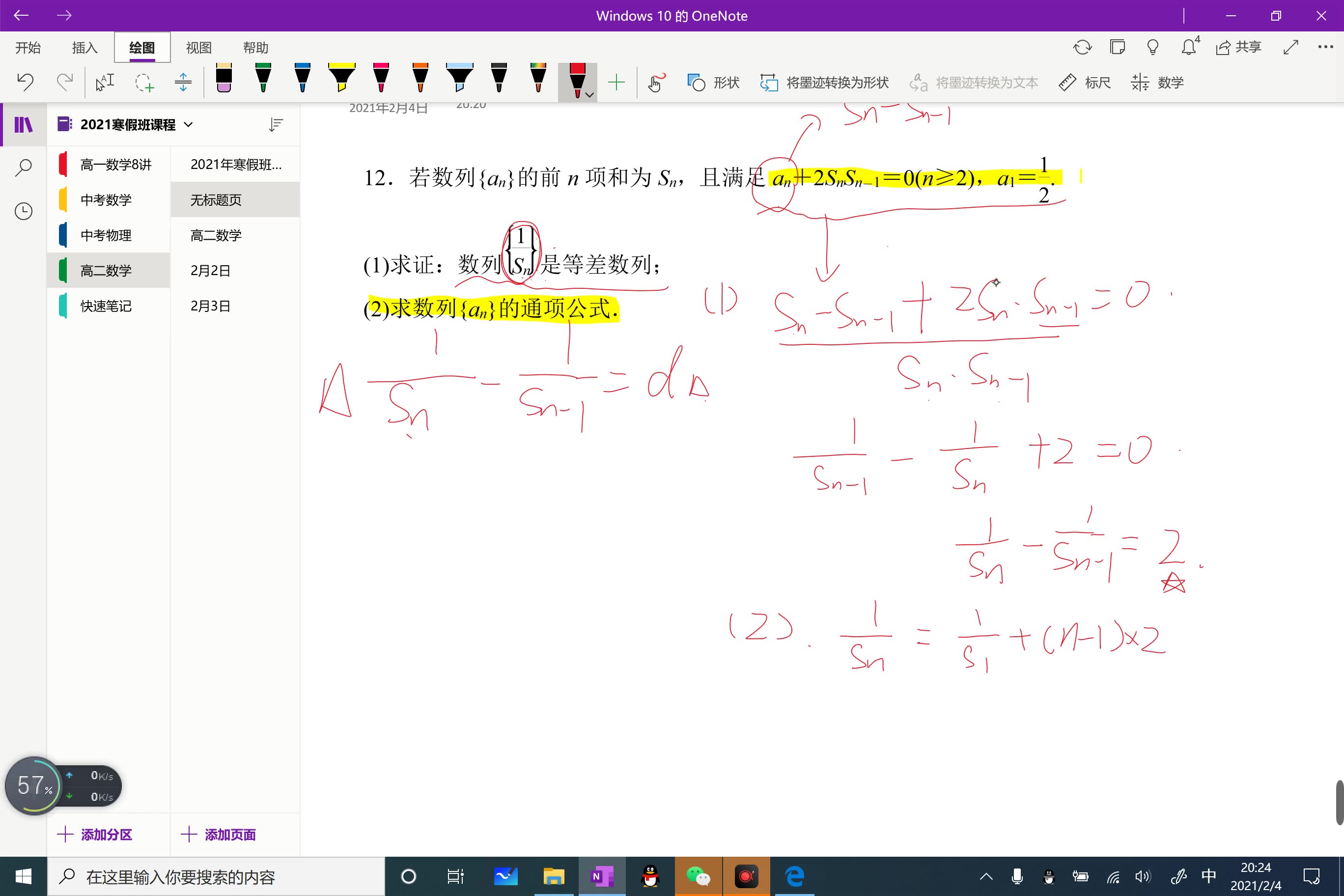Launch WeChat from the taskbar
The image size is (1344, 896).
tap(699, 876)
